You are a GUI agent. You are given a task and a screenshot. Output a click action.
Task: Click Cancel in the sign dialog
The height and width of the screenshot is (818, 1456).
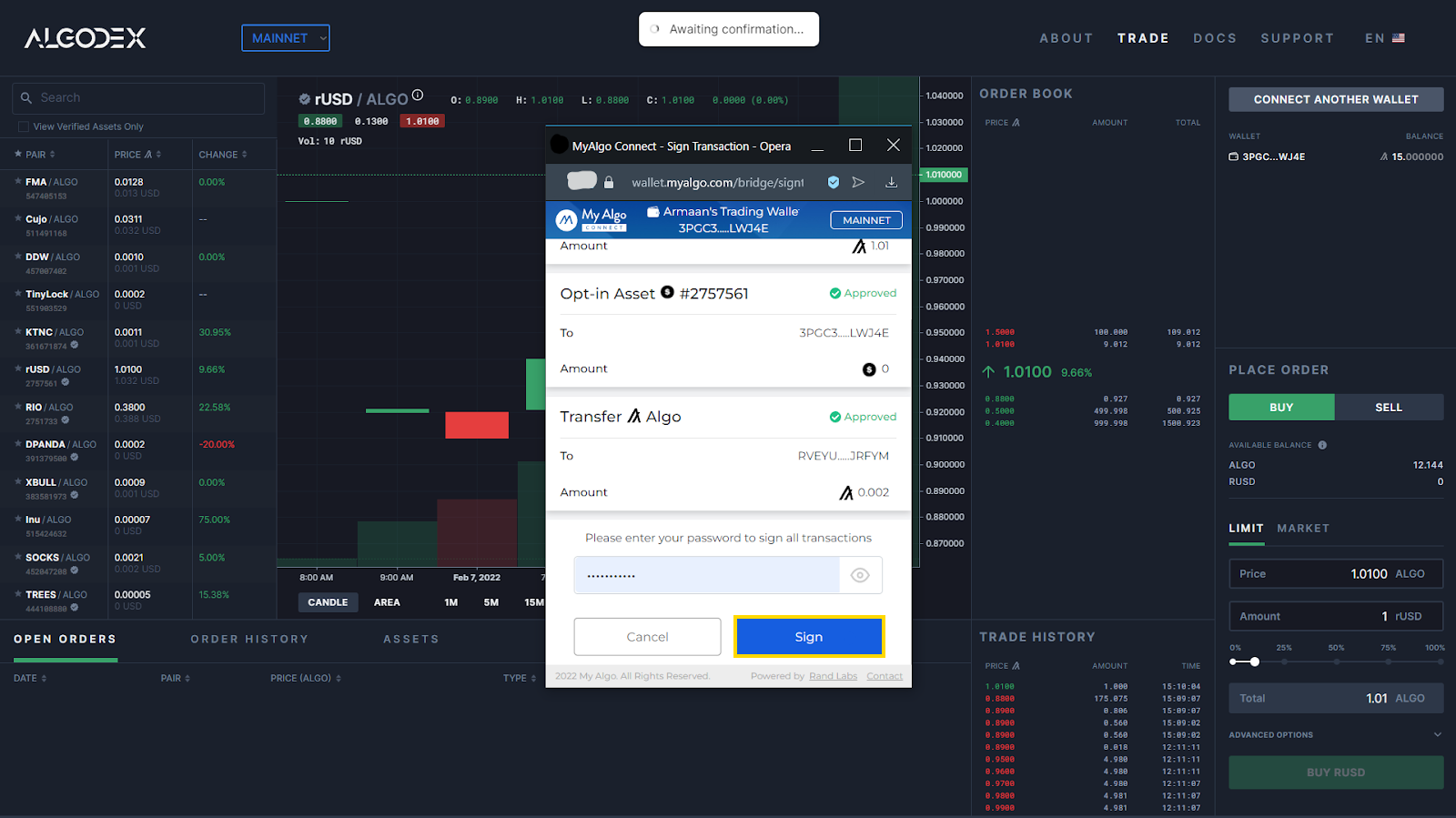pos(647,637)
